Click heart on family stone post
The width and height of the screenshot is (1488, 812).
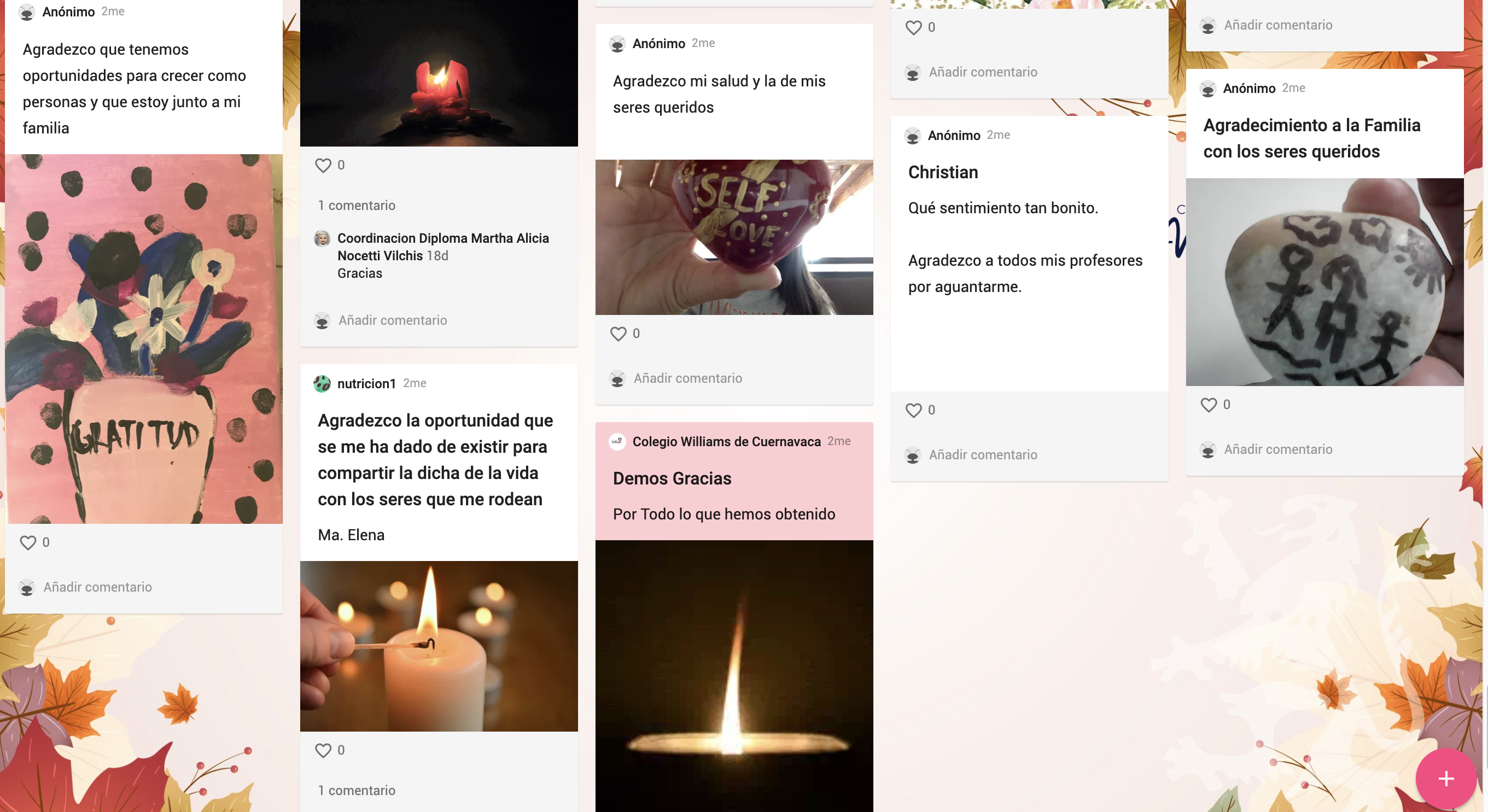pos(1209,405)
